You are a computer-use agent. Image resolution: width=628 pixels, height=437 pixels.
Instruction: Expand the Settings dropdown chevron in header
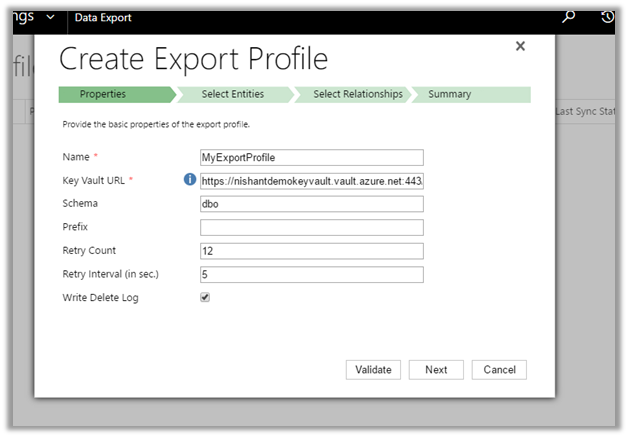(50, 17)
